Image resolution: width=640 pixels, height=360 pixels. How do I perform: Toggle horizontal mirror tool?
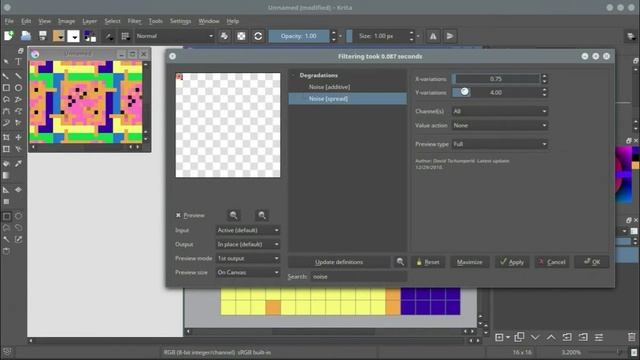(x=433, y=36)
